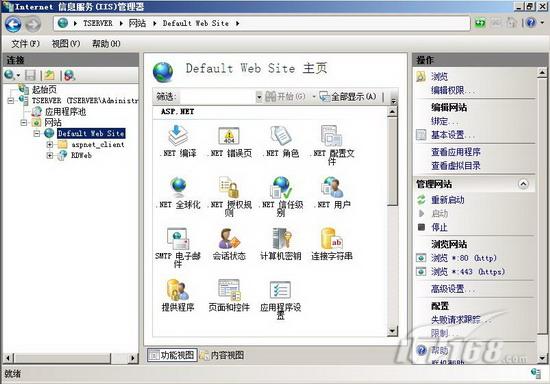The image size is (550, 384).
Task: Click the 查看应用程序 link
Action: (456, 152)
